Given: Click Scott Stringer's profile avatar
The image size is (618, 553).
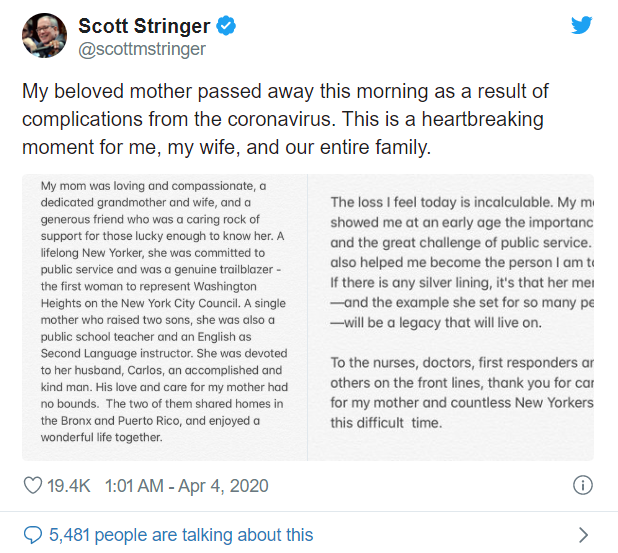Looking at the screenshot, I should (44, 36).
